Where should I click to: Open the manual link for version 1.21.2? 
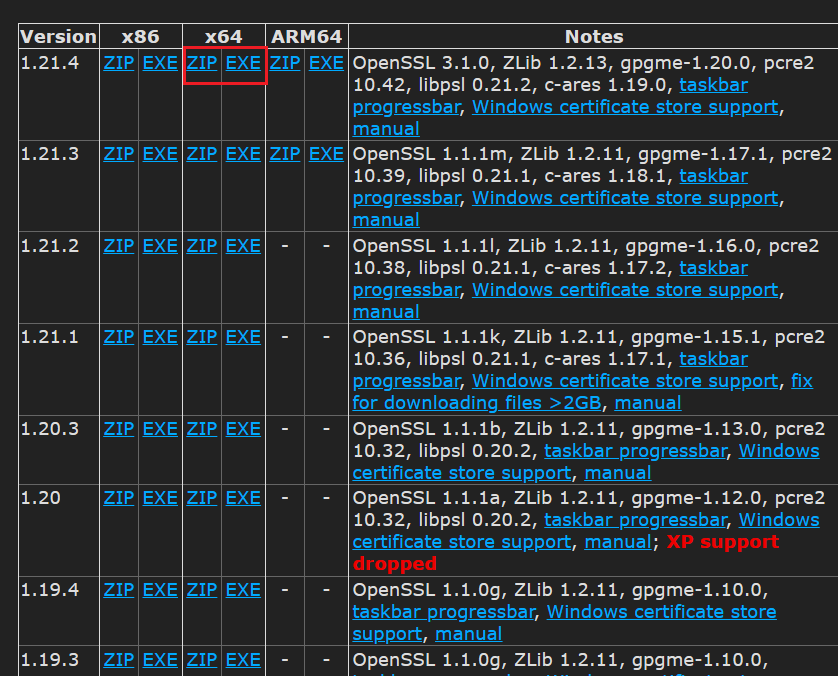point(386,312)
